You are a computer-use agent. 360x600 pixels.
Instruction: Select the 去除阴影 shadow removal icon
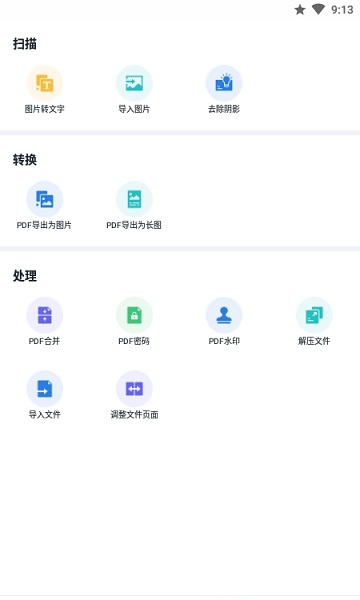pyautogui.click(x=224, y=83)
